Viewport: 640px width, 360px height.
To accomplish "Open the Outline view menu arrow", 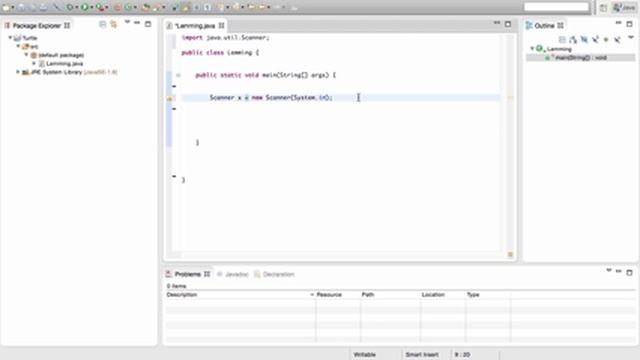I will (x=631, y=37).
